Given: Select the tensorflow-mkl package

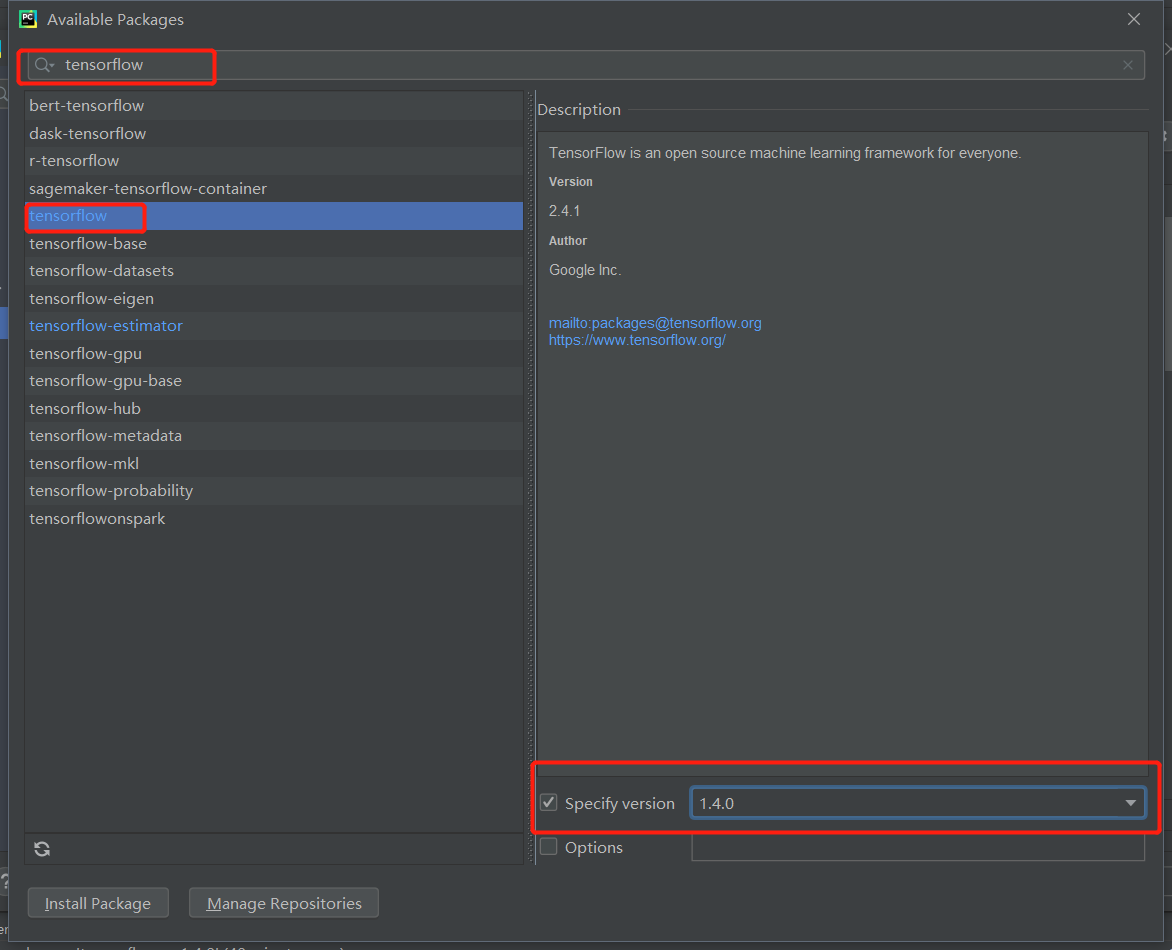Looking at the screenshot, I should tap(274, 463).
